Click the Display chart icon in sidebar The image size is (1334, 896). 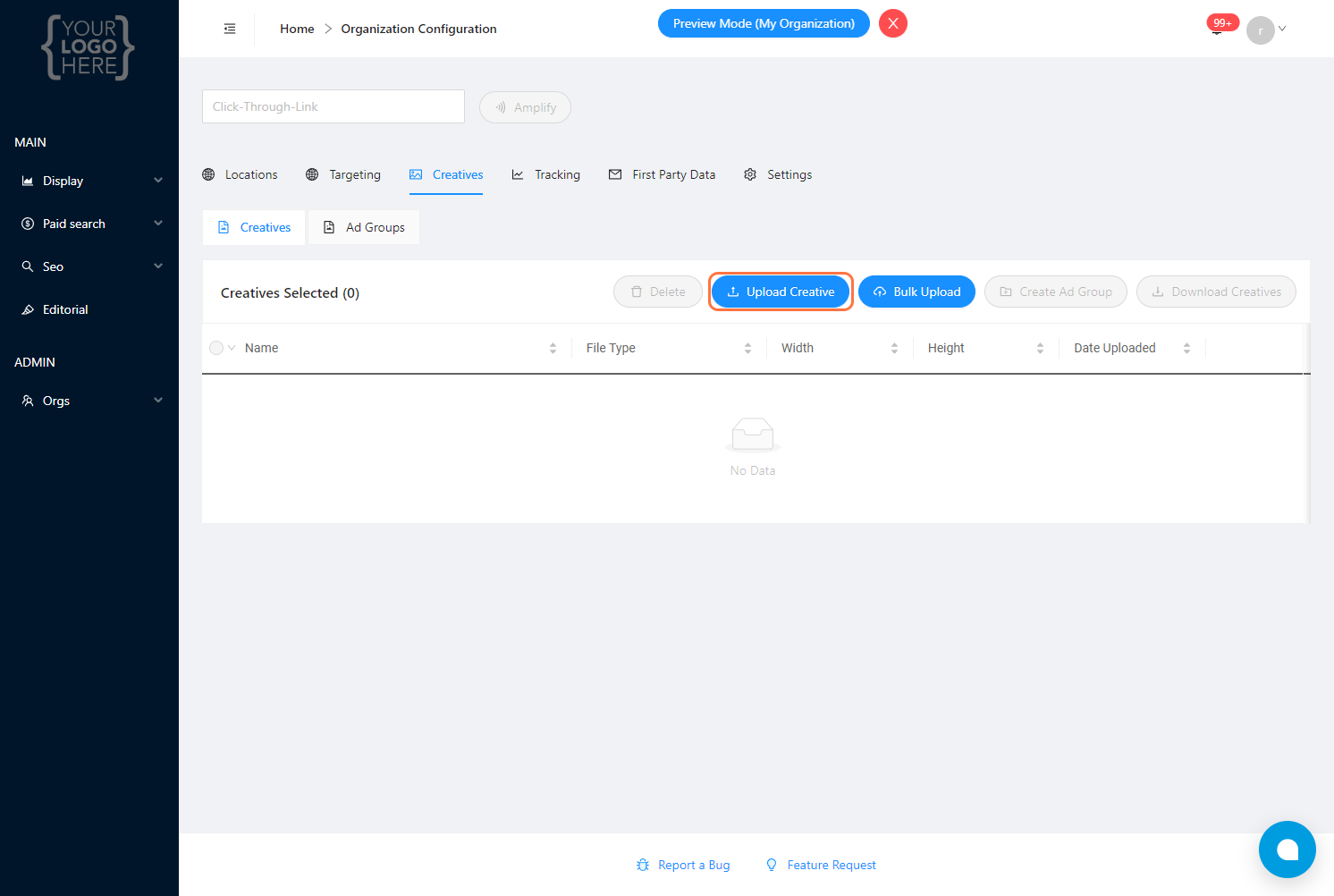[28, 181]
